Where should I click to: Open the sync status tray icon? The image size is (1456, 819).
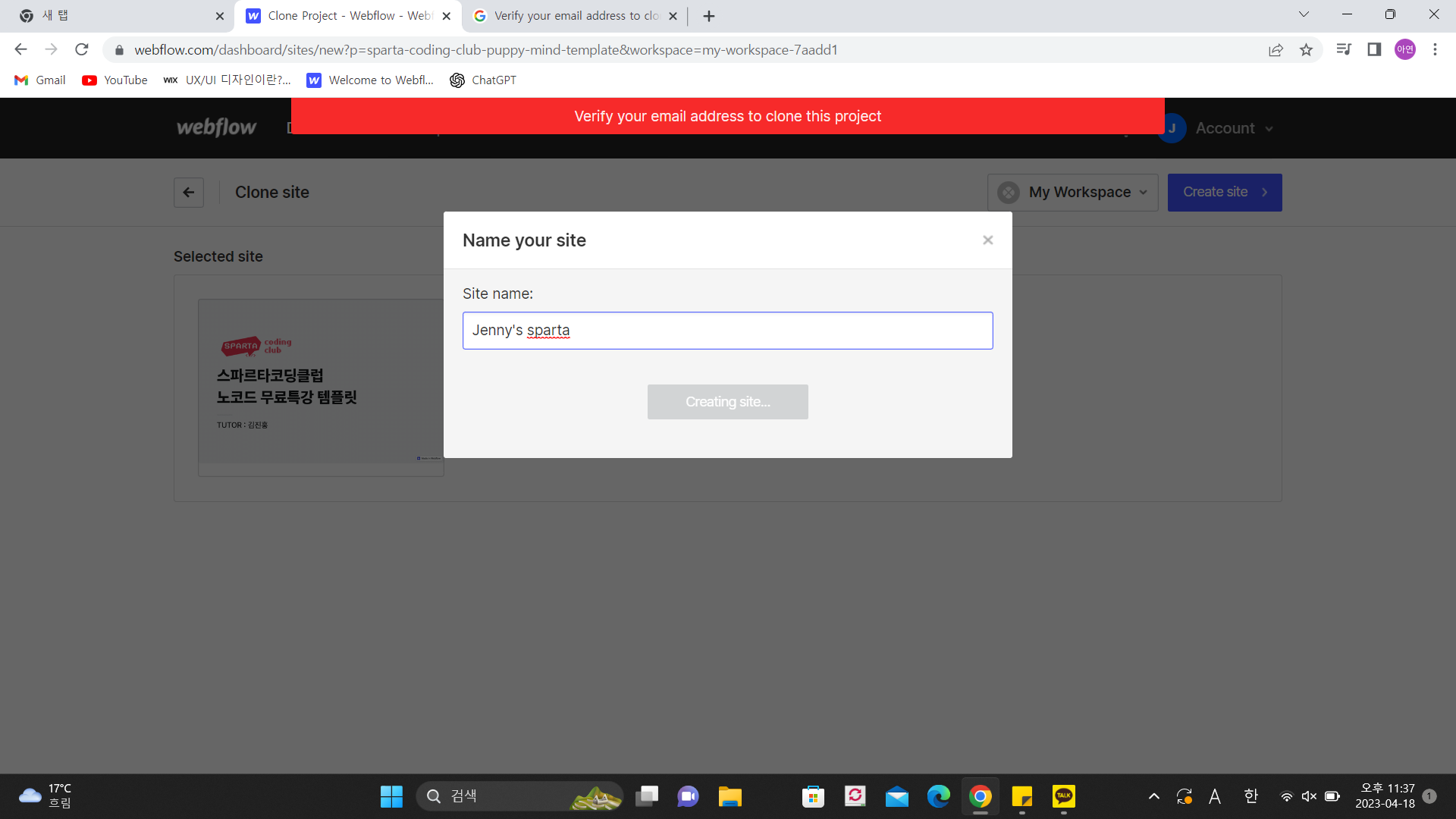(x=1184, y=796)
